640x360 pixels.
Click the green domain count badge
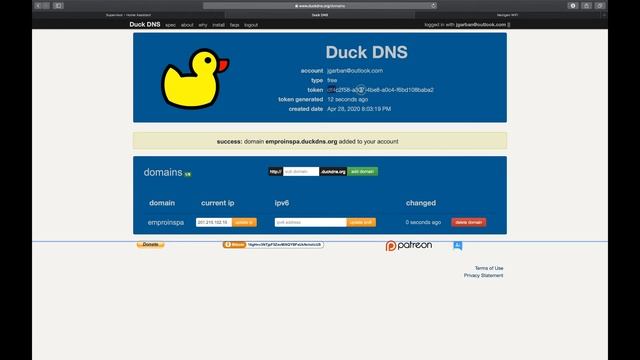click(x=187, y=174)
